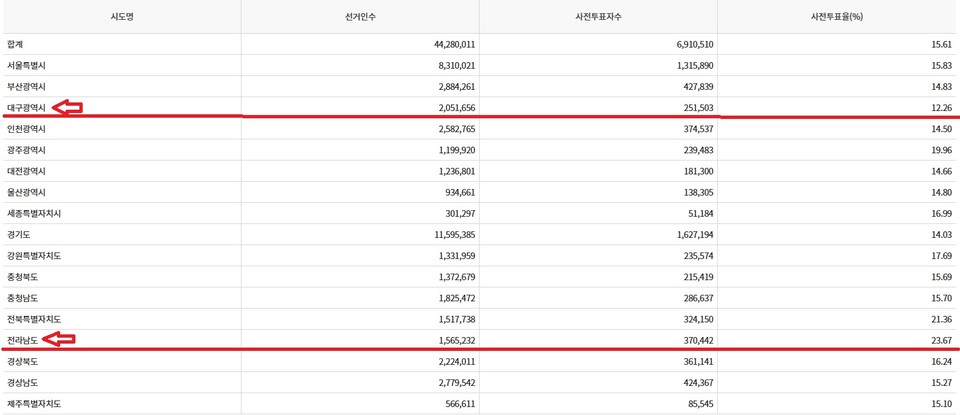Click the 사전투표율(%) column header
This screenshot has width=960, height=415.
pyautogui.click(x=836, y=17)
